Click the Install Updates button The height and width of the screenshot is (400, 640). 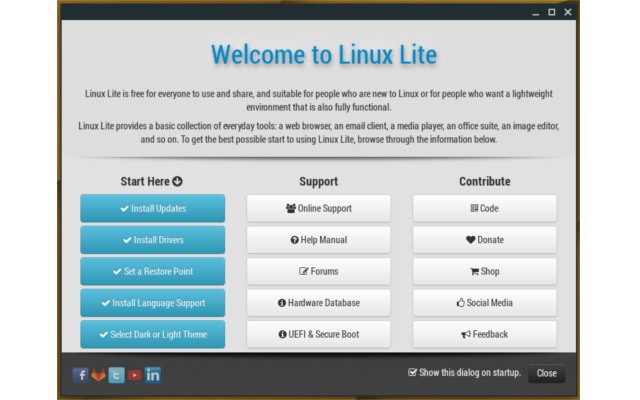[x=153, y=208]
